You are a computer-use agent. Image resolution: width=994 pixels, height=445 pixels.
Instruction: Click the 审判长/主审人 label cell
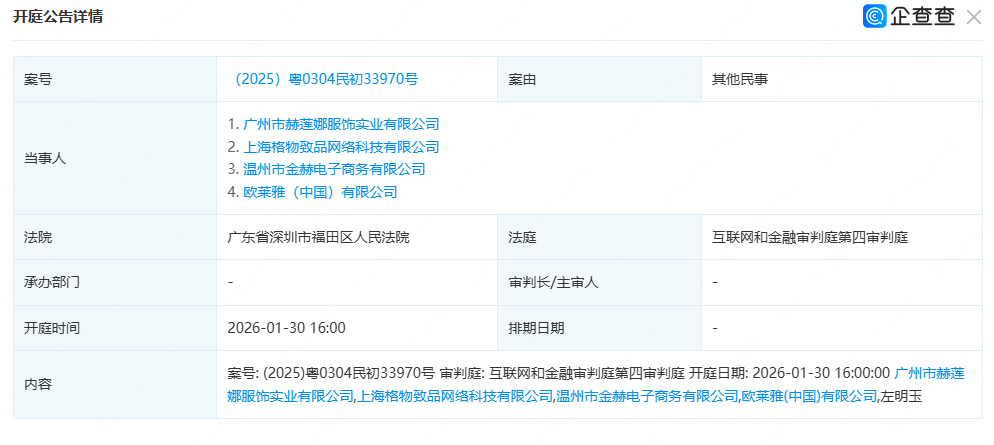[553, 283]
